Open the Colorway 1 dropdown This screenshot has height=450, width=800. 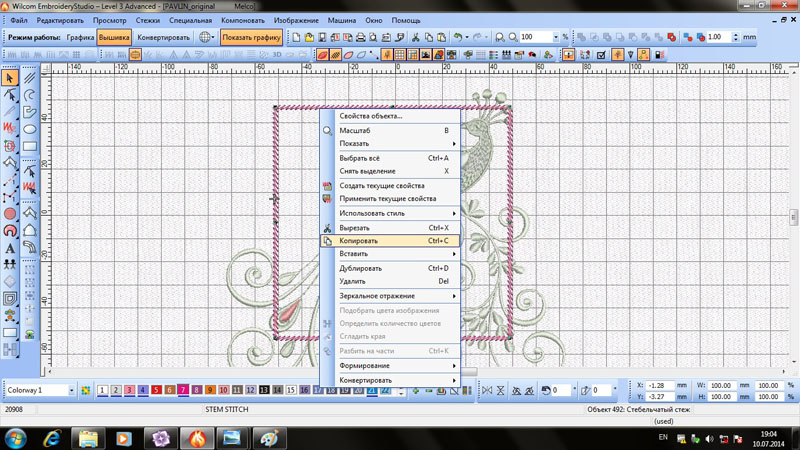coord(71,390)
